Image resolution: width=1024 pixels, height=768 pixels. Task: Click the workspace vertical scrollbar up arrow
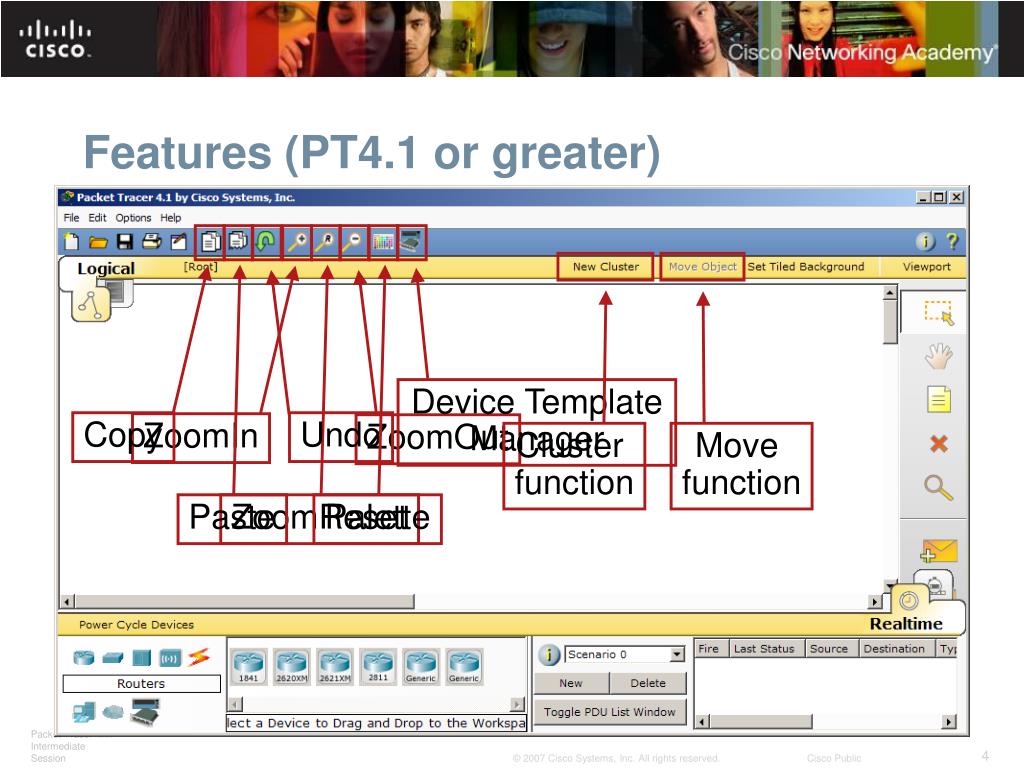(889, 293)
